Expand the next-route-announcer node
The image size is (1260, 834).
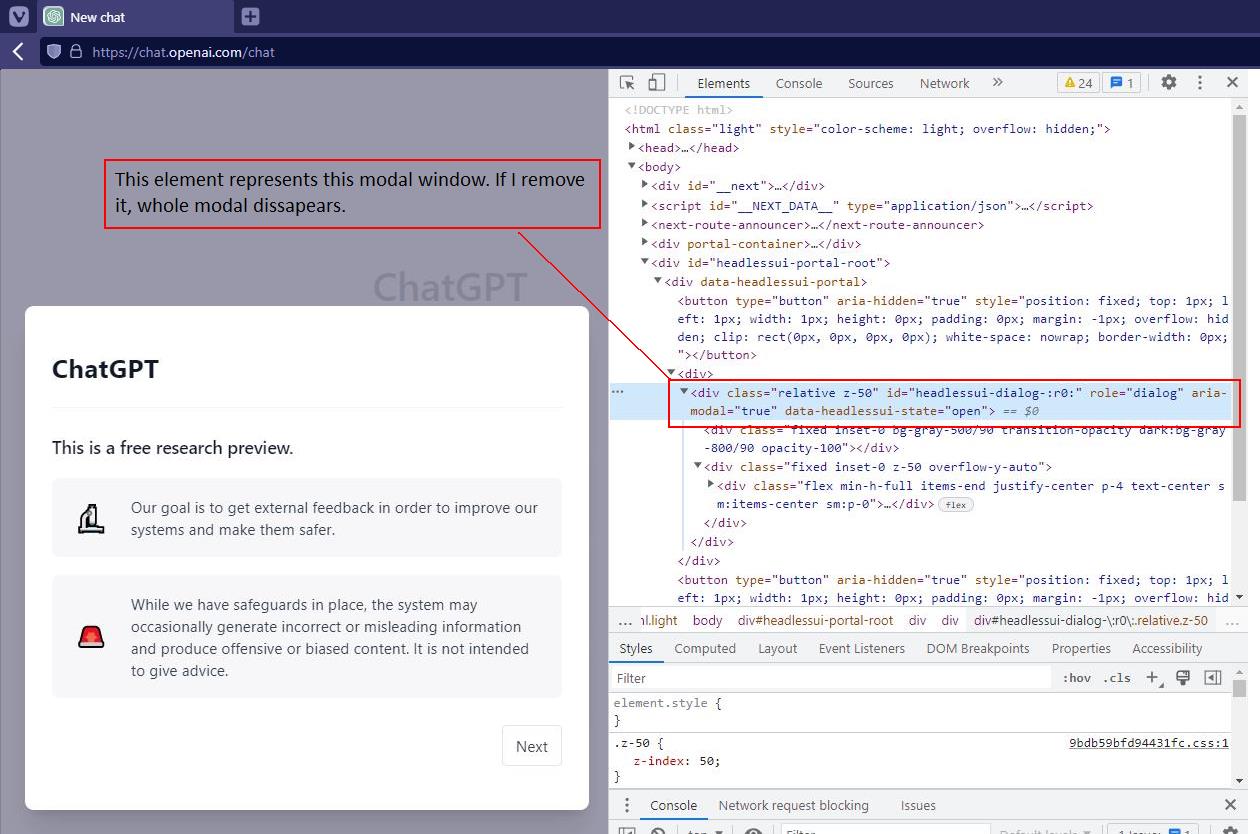[645, 224]
